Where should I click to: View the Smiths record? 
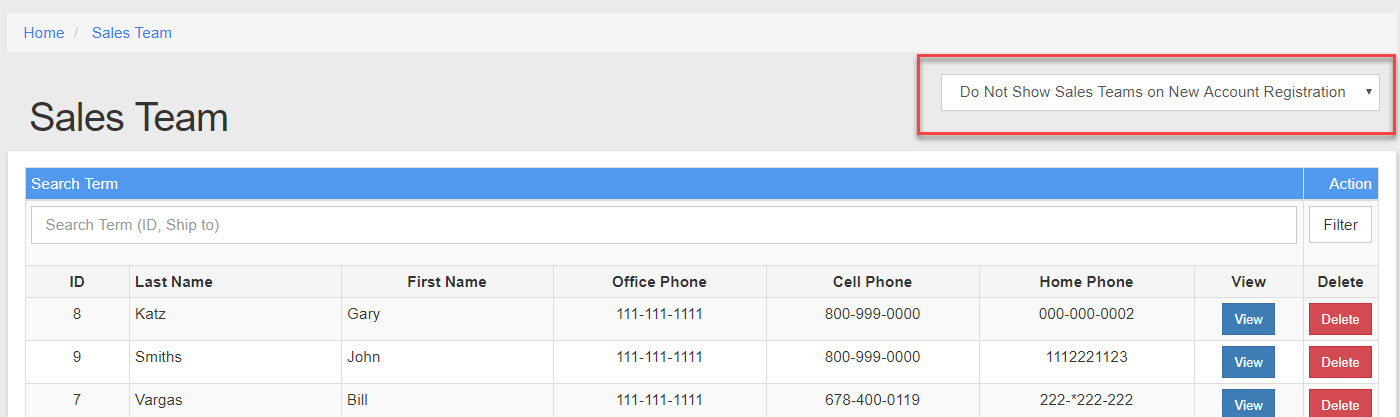point(1248,362)
